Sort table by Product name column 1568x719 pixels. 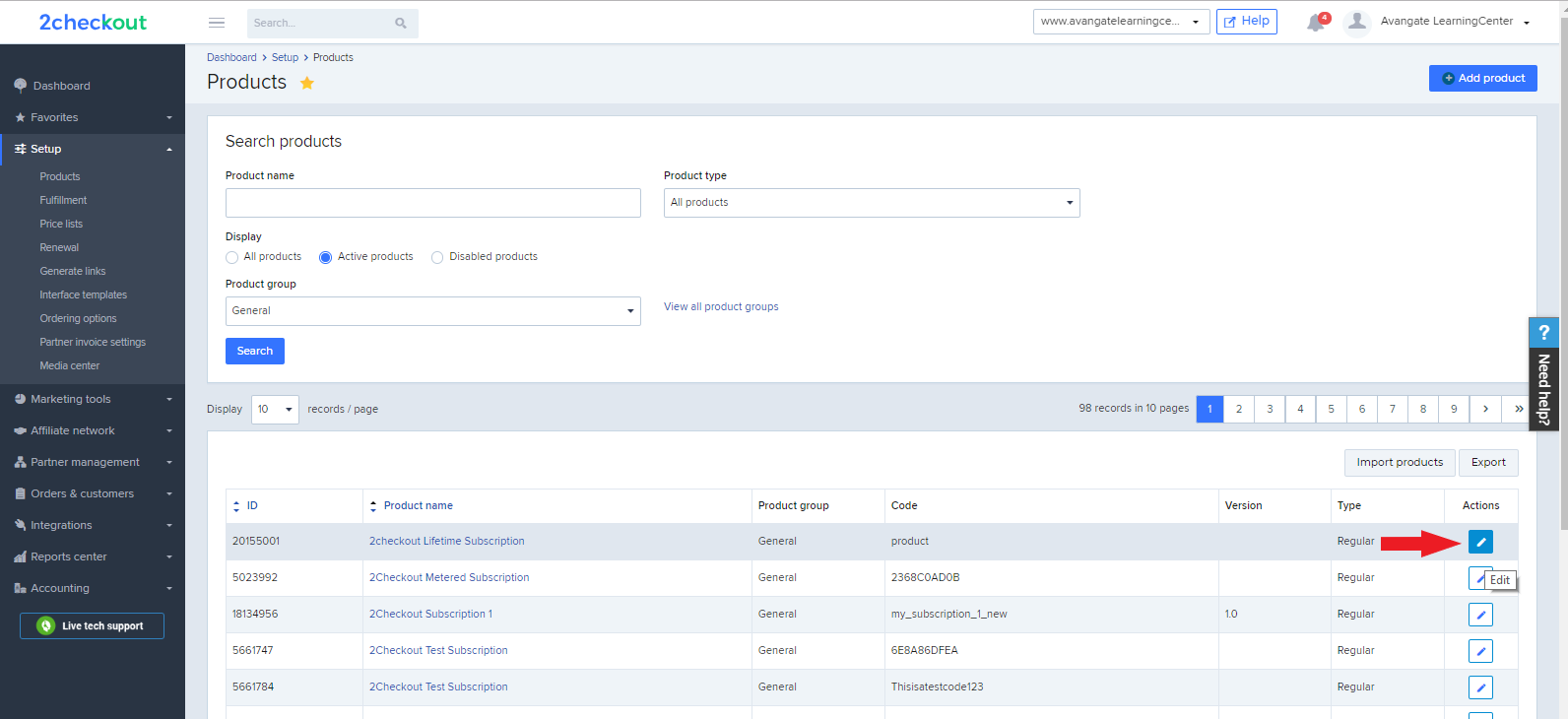pos(412,506)
